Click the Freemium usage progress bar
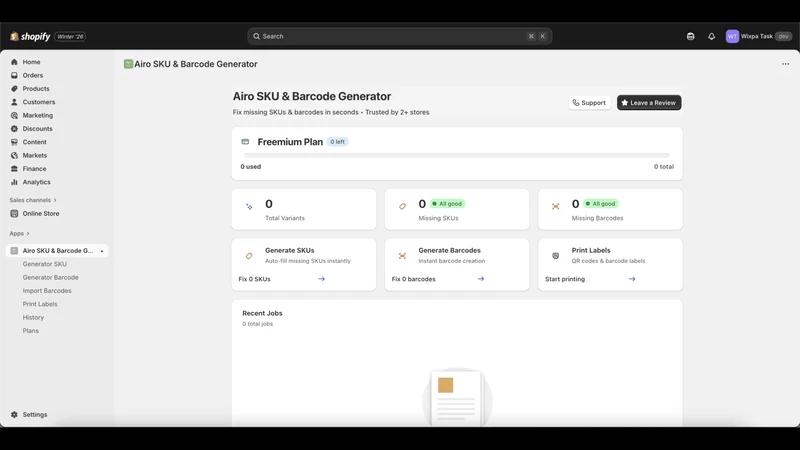 click(457, 155)
